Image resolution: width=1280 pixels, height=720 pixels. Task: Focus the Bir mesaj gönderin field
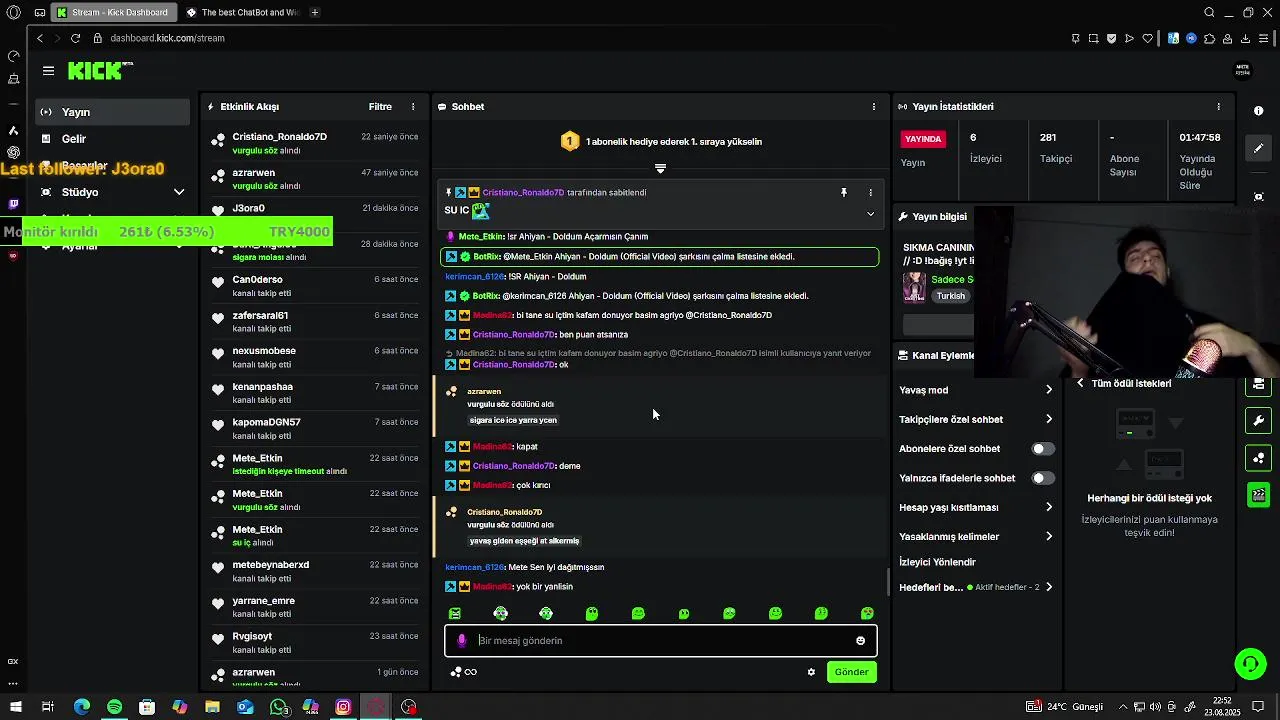click(x=660, y=641)
